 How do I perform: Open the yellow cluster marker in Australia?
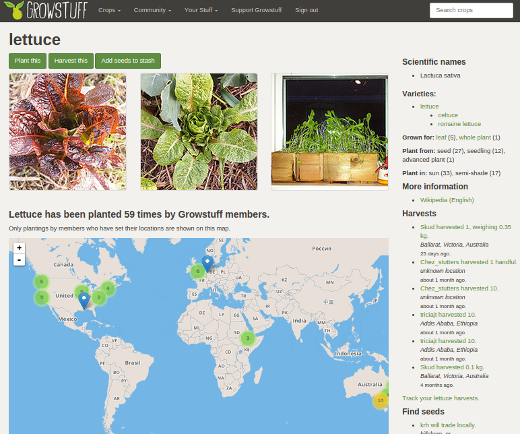point(380,400)
